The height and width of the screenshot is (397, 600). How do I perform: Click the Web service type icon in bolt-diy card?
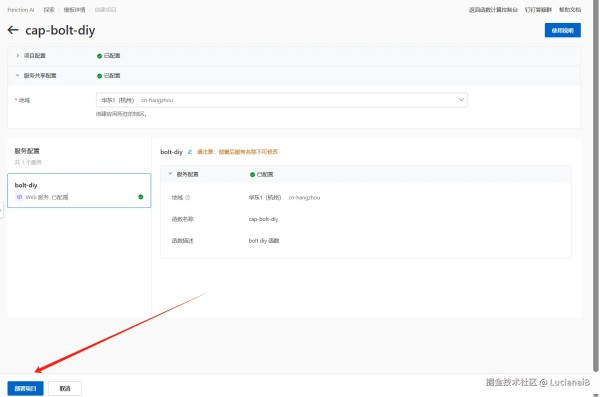20,197
